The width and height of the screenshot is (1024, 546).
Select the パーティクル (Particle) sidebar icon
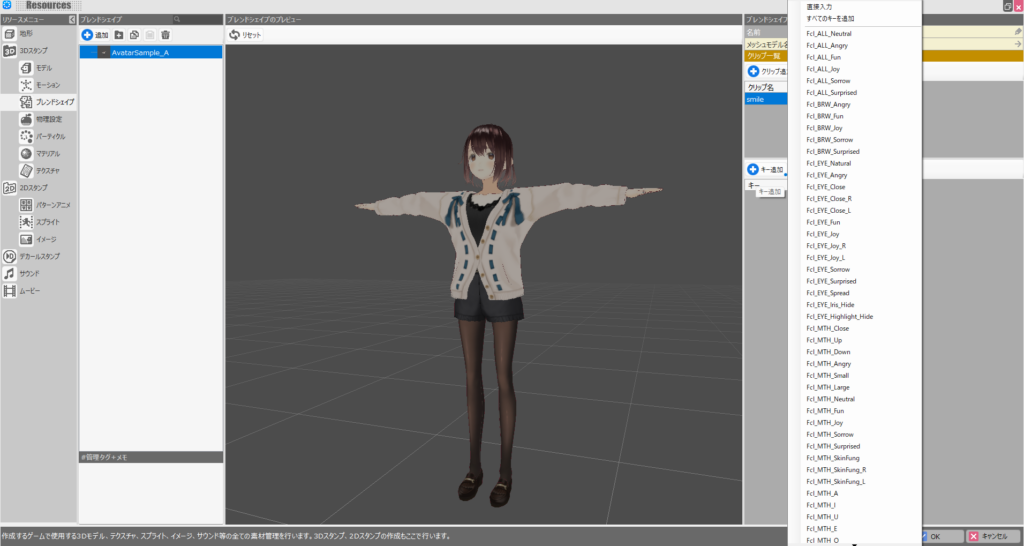(x=28, y=136)
